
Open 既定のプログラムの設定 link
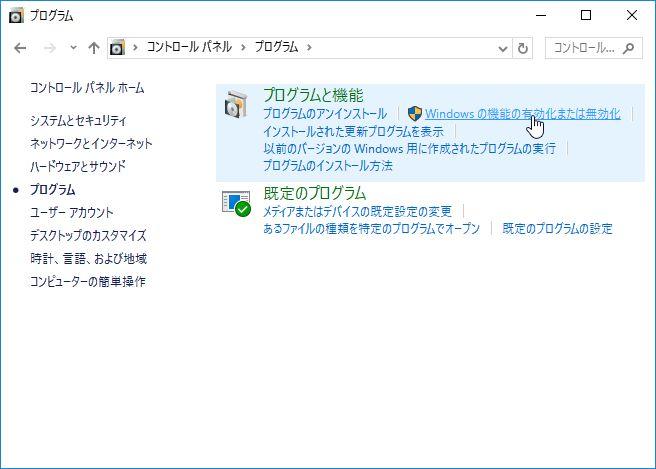[558, 228]
